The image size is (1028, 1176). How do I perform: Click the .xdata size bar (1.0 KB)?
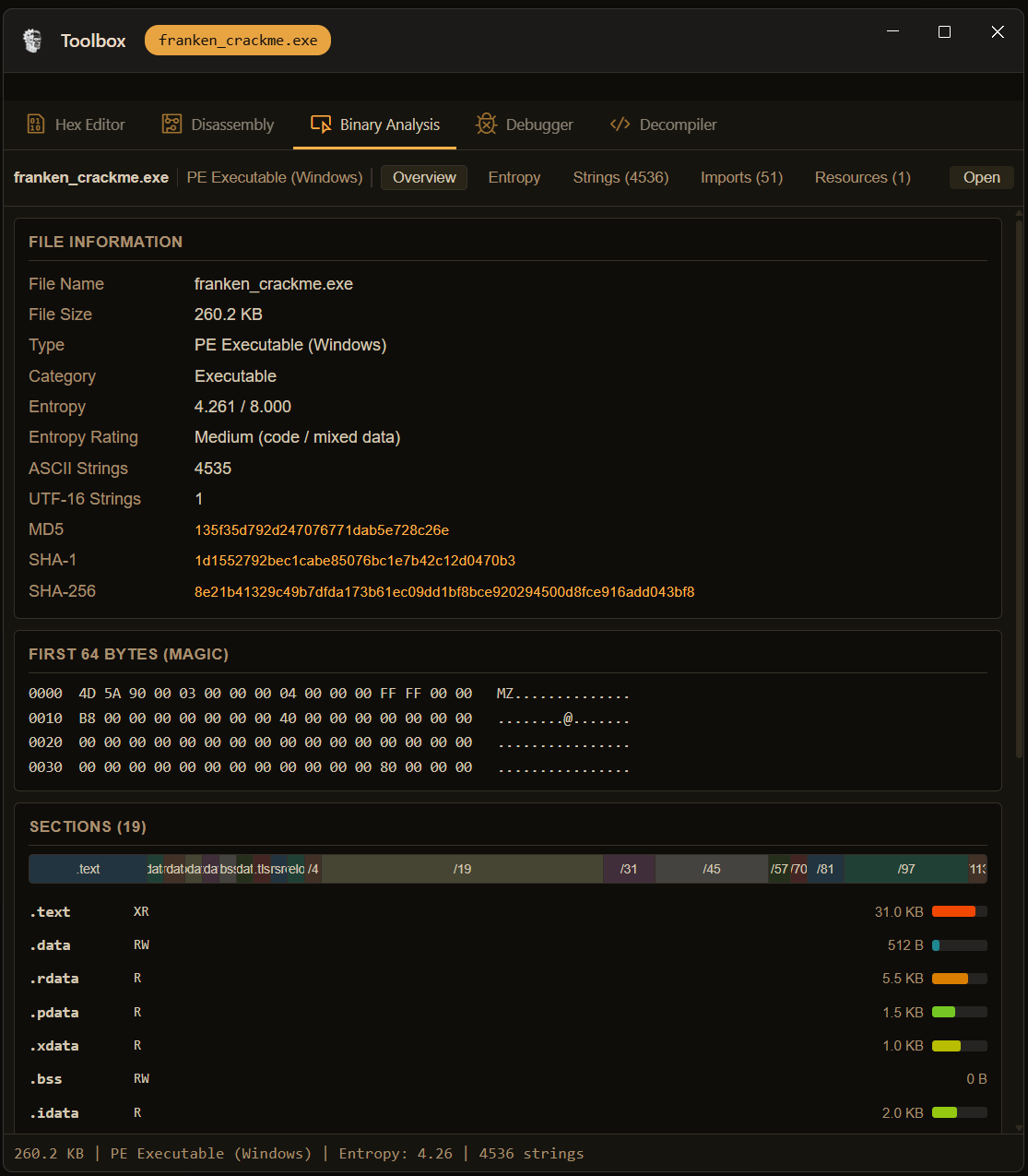click(960, 1046)
